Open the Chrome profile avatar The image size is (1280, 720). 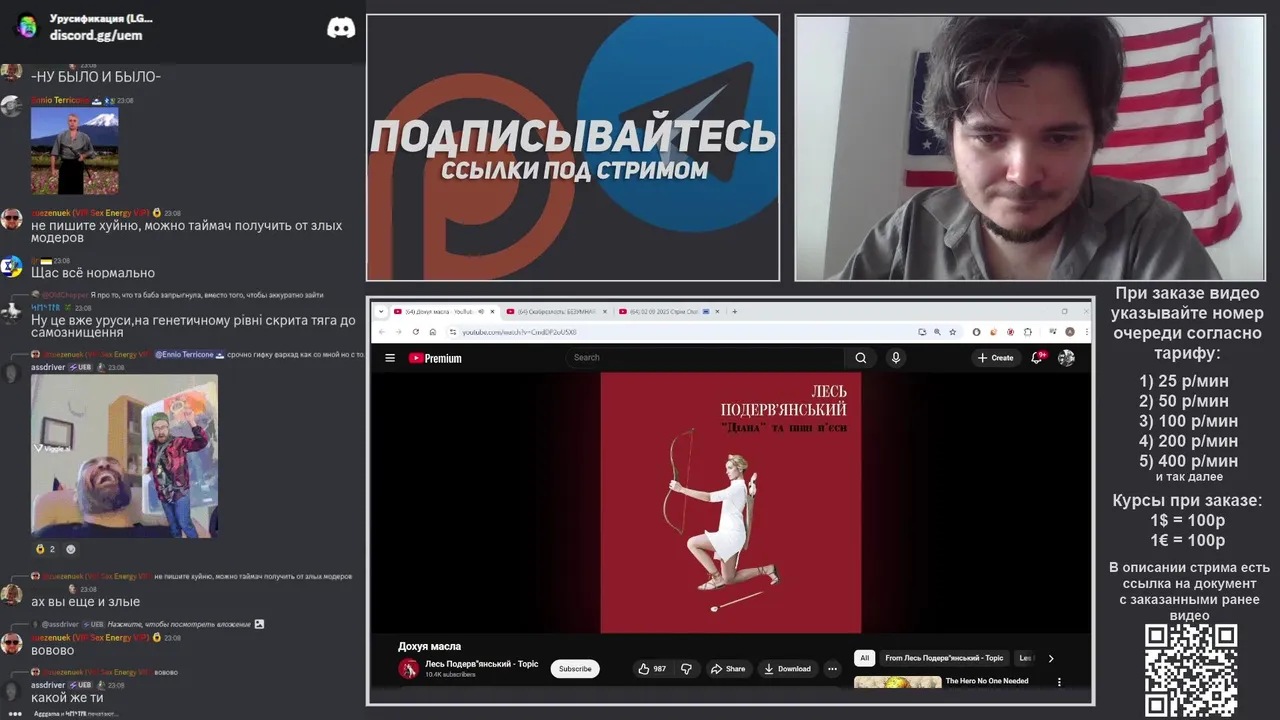pos(1070,332)
